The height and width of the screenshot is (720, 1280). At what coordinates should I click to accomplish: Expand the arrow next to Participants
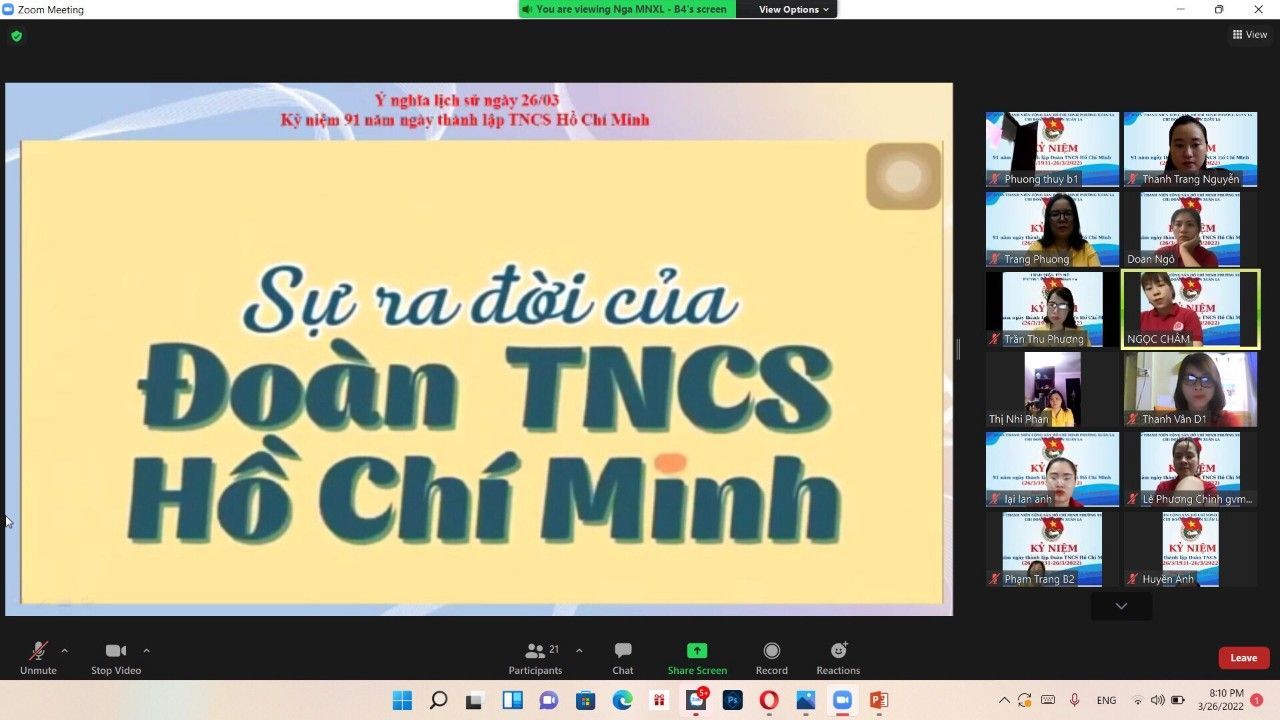[579, 650]
